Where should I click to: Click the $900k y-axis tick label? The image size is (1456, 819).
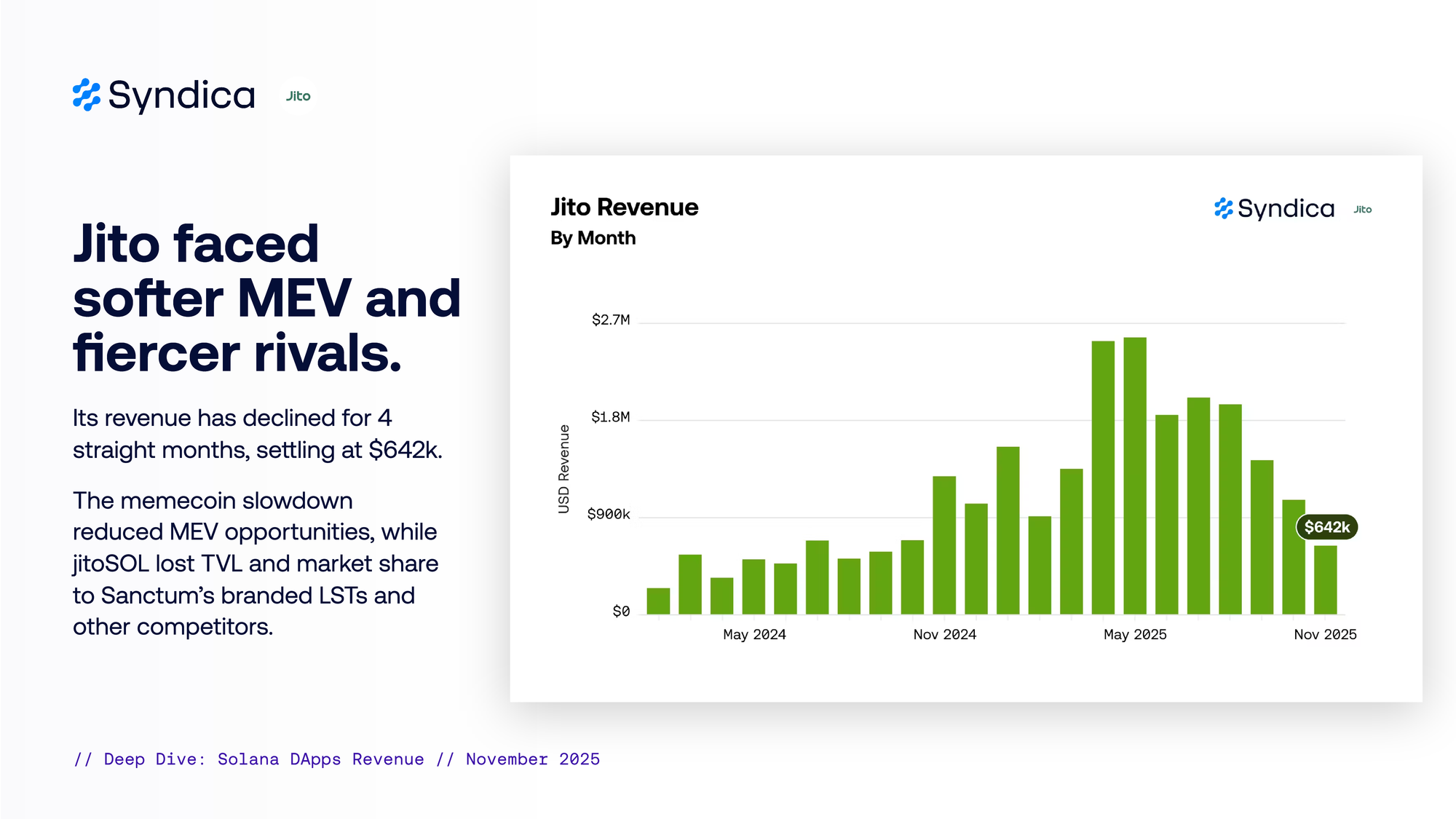[x=609, y=515]
